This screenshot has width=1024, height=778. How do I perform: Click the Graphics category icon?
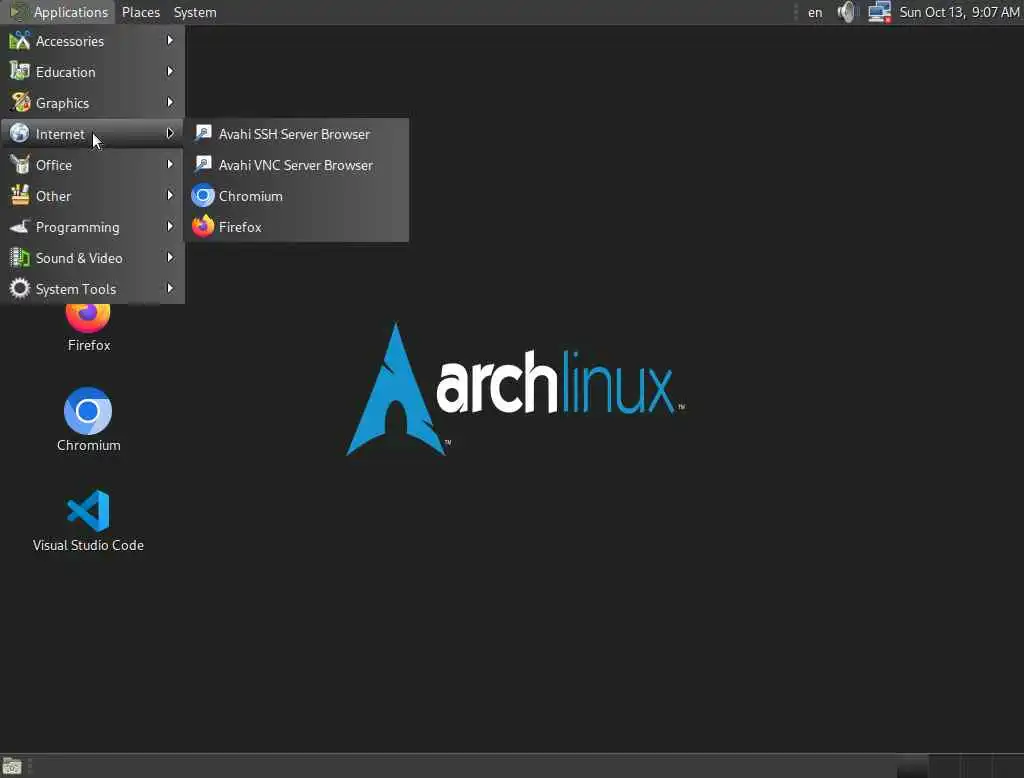click(20, 103)
